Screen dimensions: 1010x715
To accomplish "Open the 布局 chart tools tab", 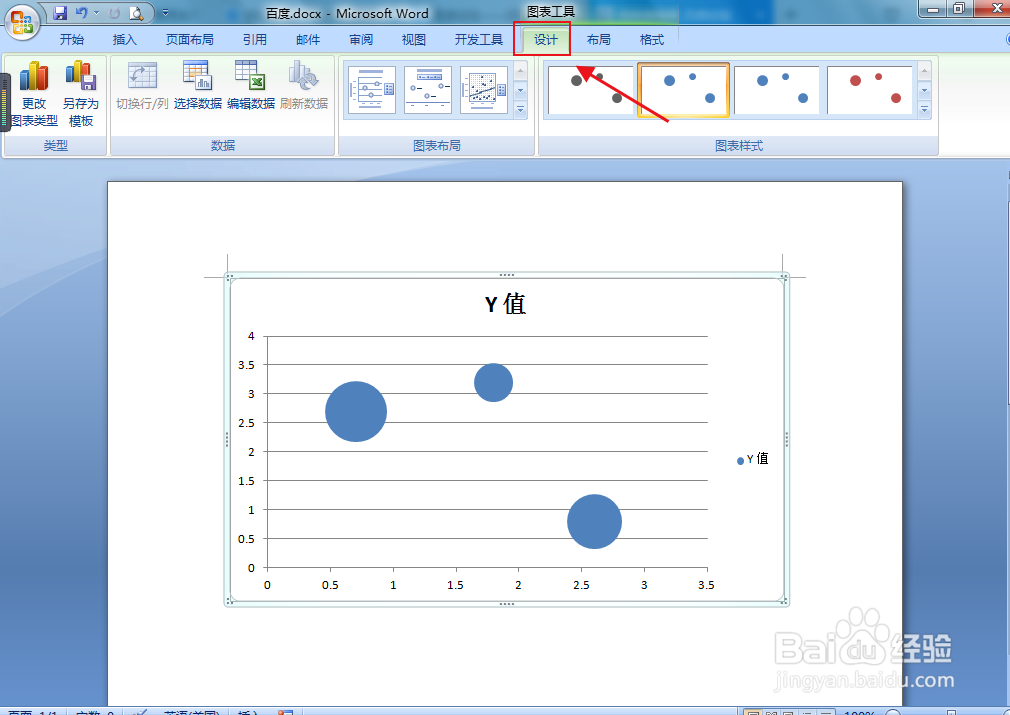I will 598,40.
